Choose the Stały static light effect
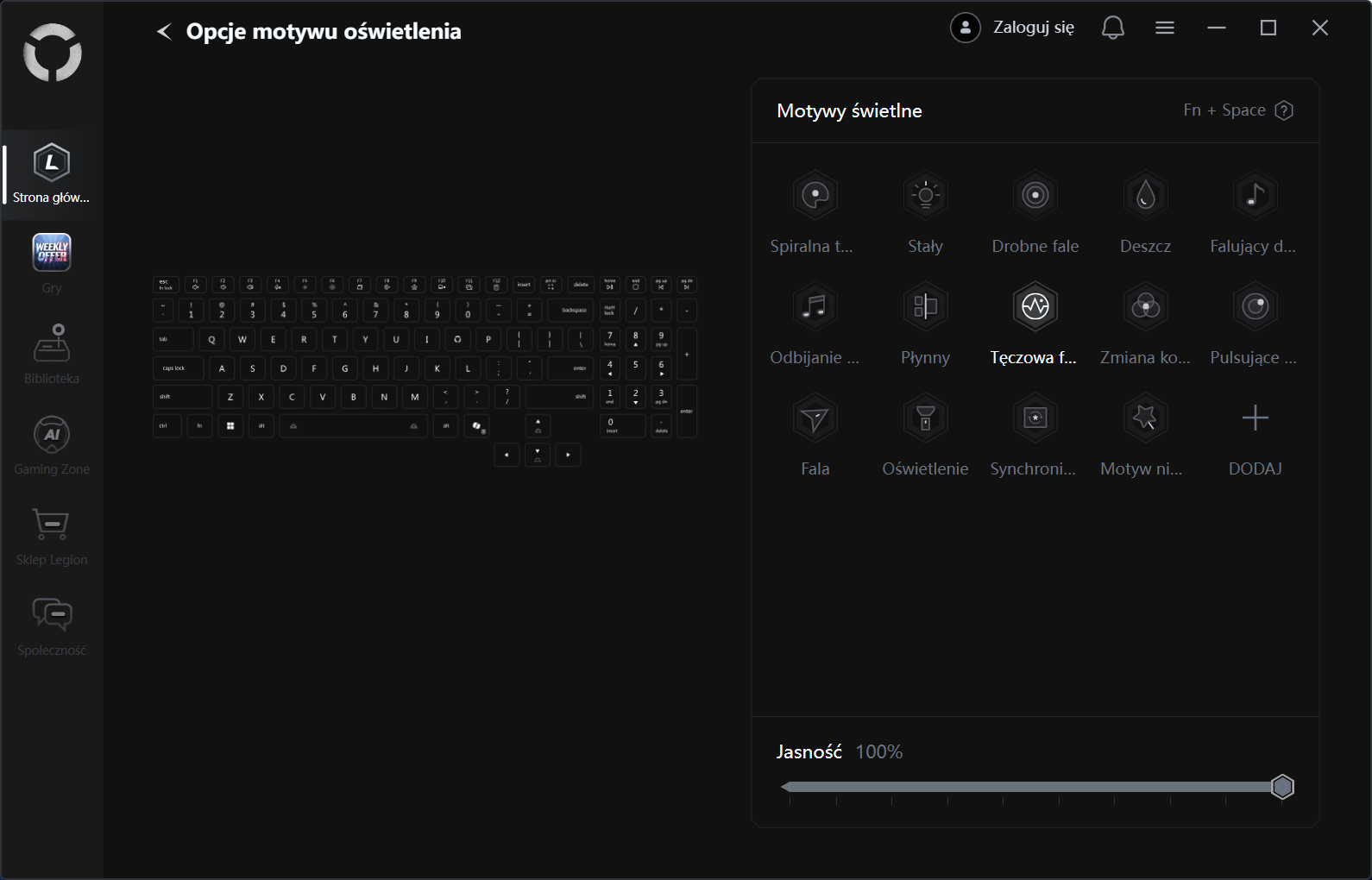This screenshot has width=1372, height=880. (x=925, y=196)
